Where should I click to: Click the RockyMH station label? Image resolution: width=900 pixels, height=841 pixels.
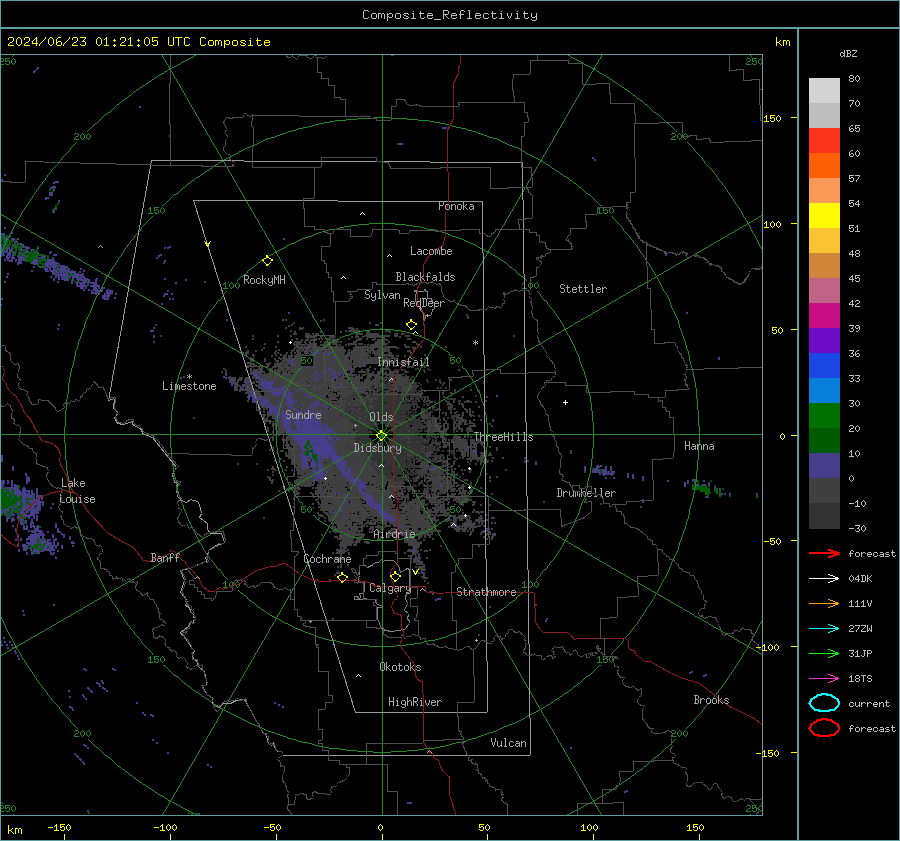pos(264,280)
